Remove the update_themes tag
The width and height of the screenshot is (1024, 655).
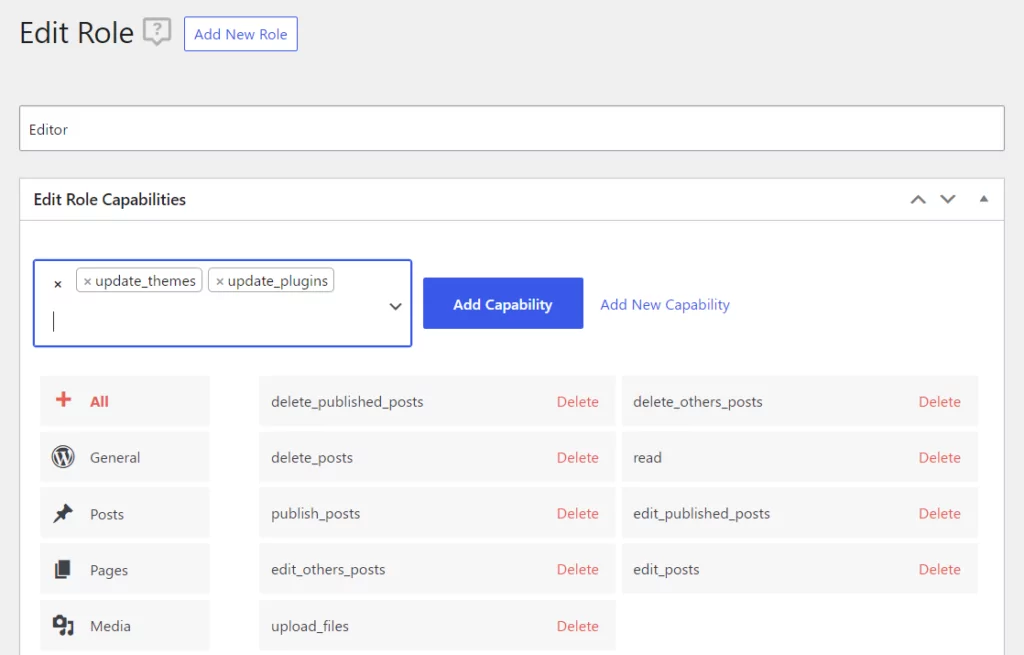[x=87, y=281]
